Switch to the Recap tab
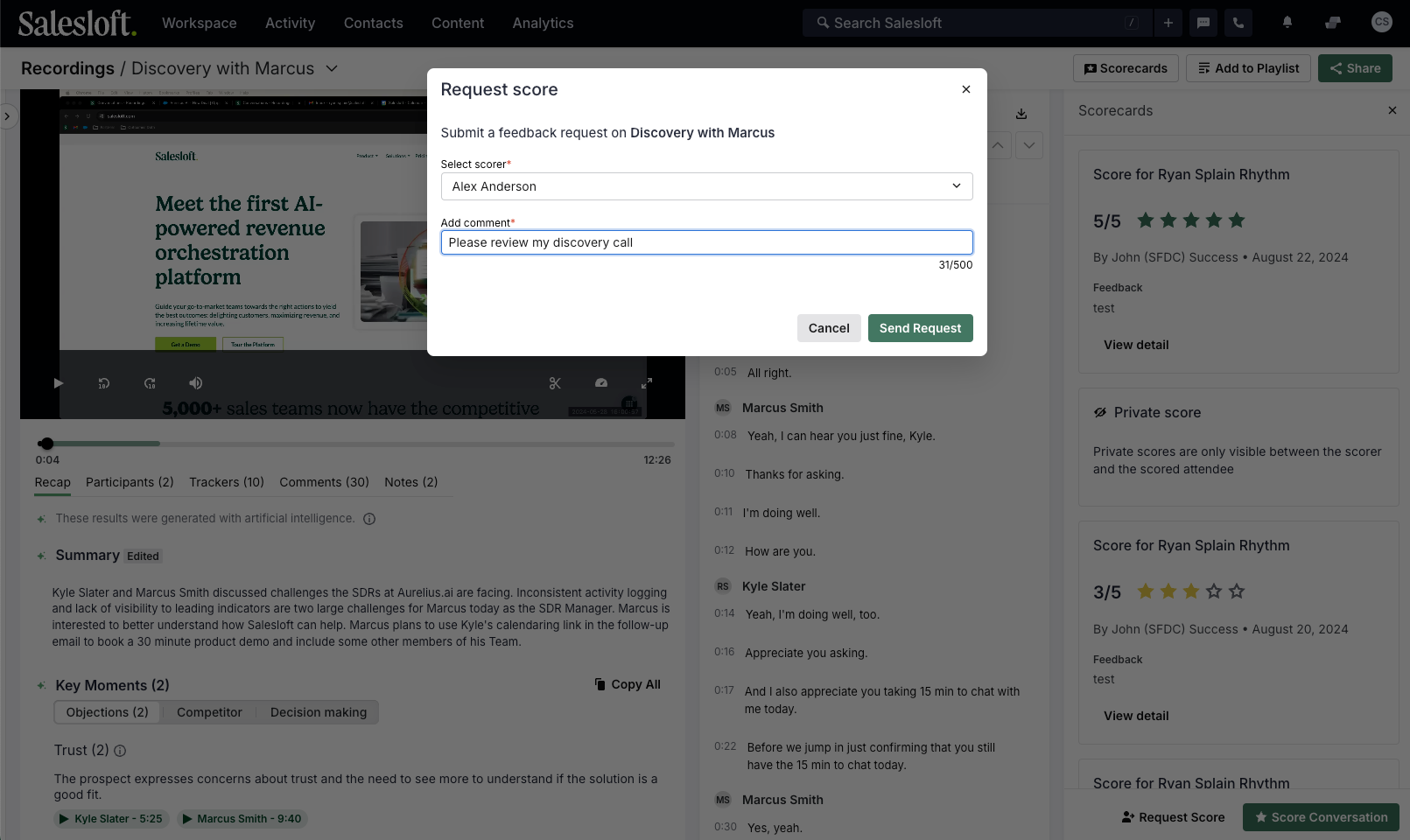 click(53, 482)
